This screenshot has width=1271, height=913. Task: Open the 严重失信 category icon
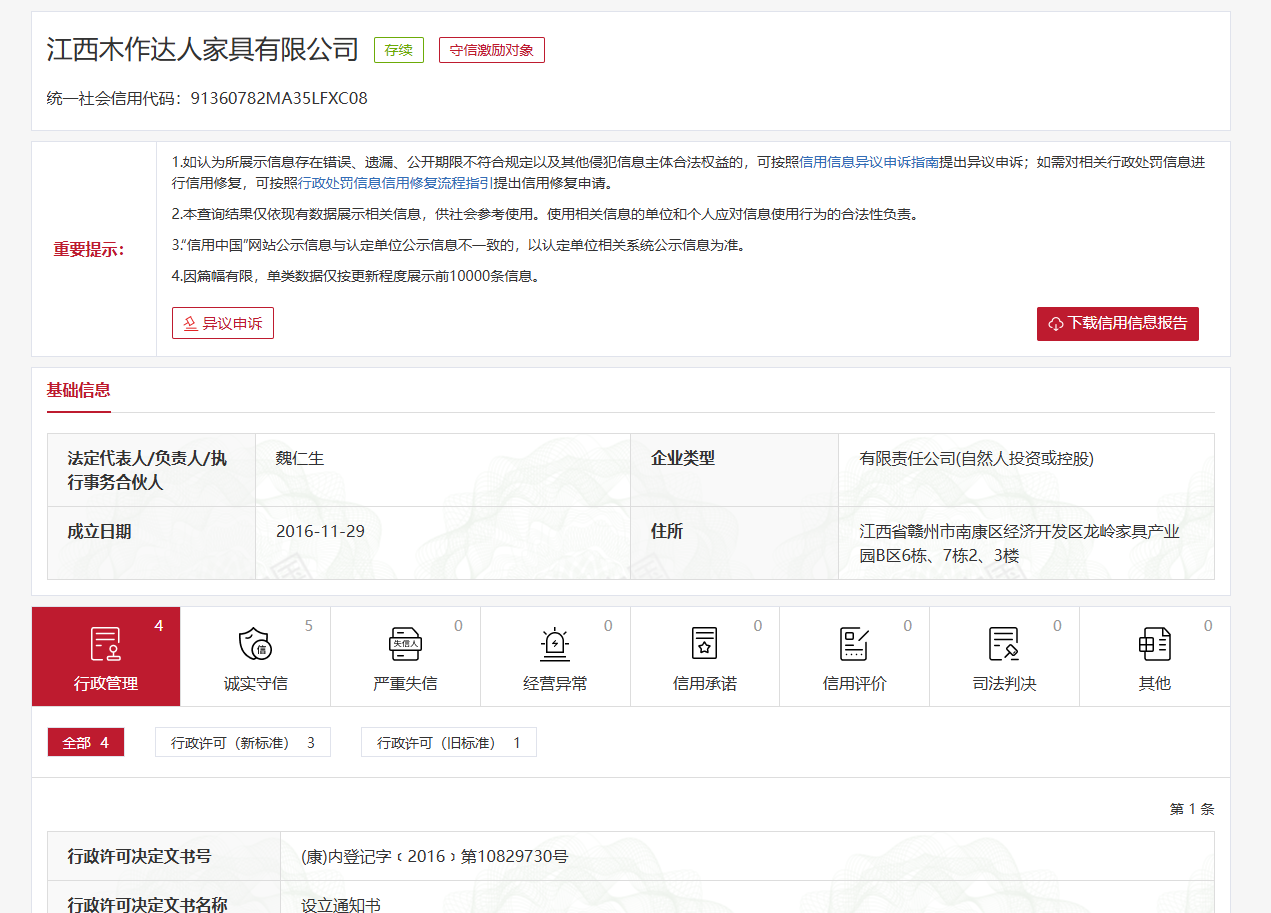tap(405, 644)
